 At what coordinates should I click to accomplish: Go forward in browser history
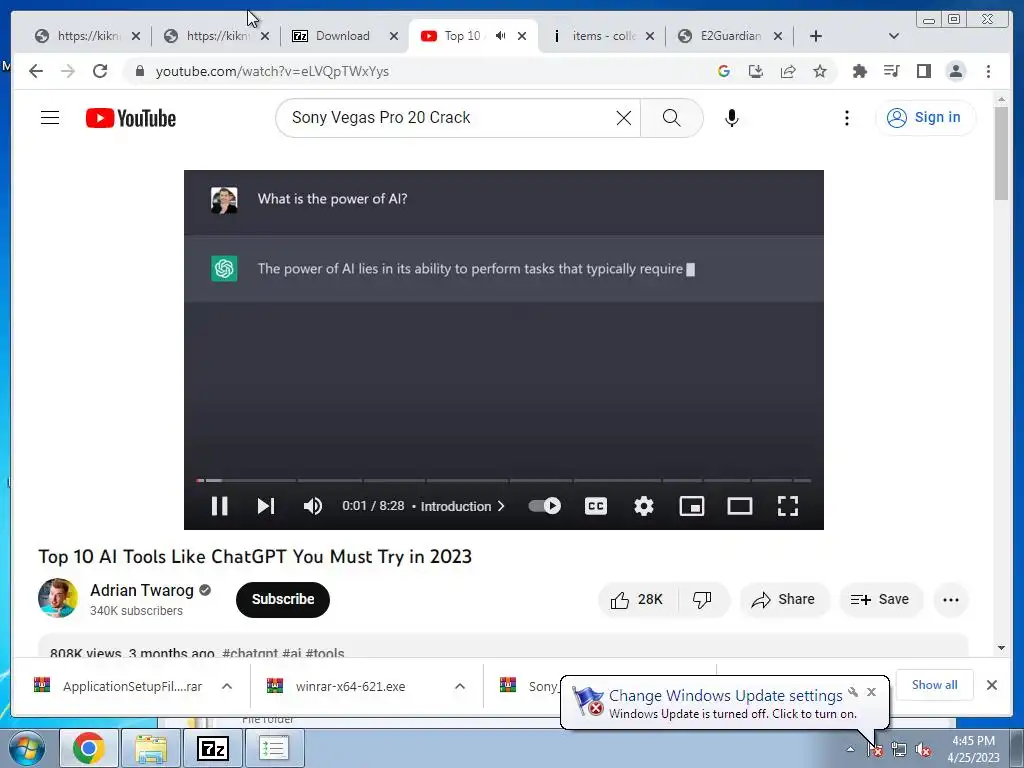coord(68,71)
